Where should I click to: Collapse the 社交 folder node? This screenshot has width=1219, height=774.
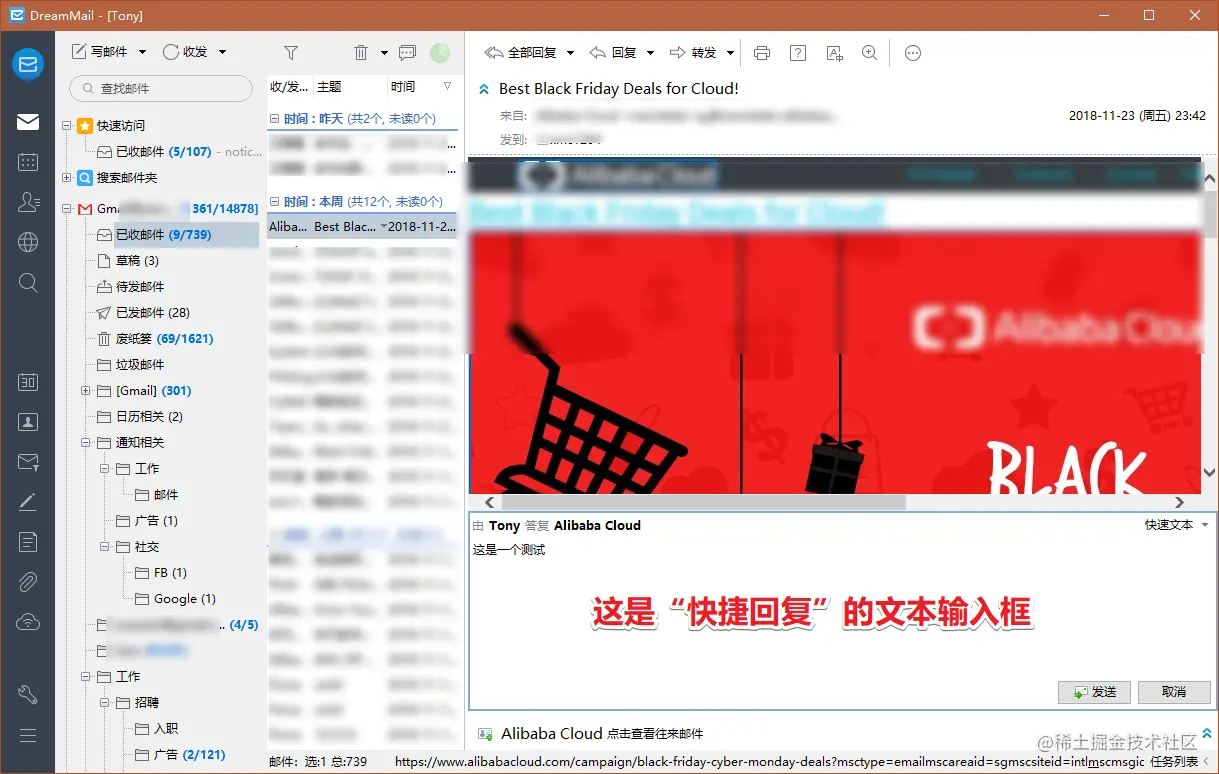105,547
